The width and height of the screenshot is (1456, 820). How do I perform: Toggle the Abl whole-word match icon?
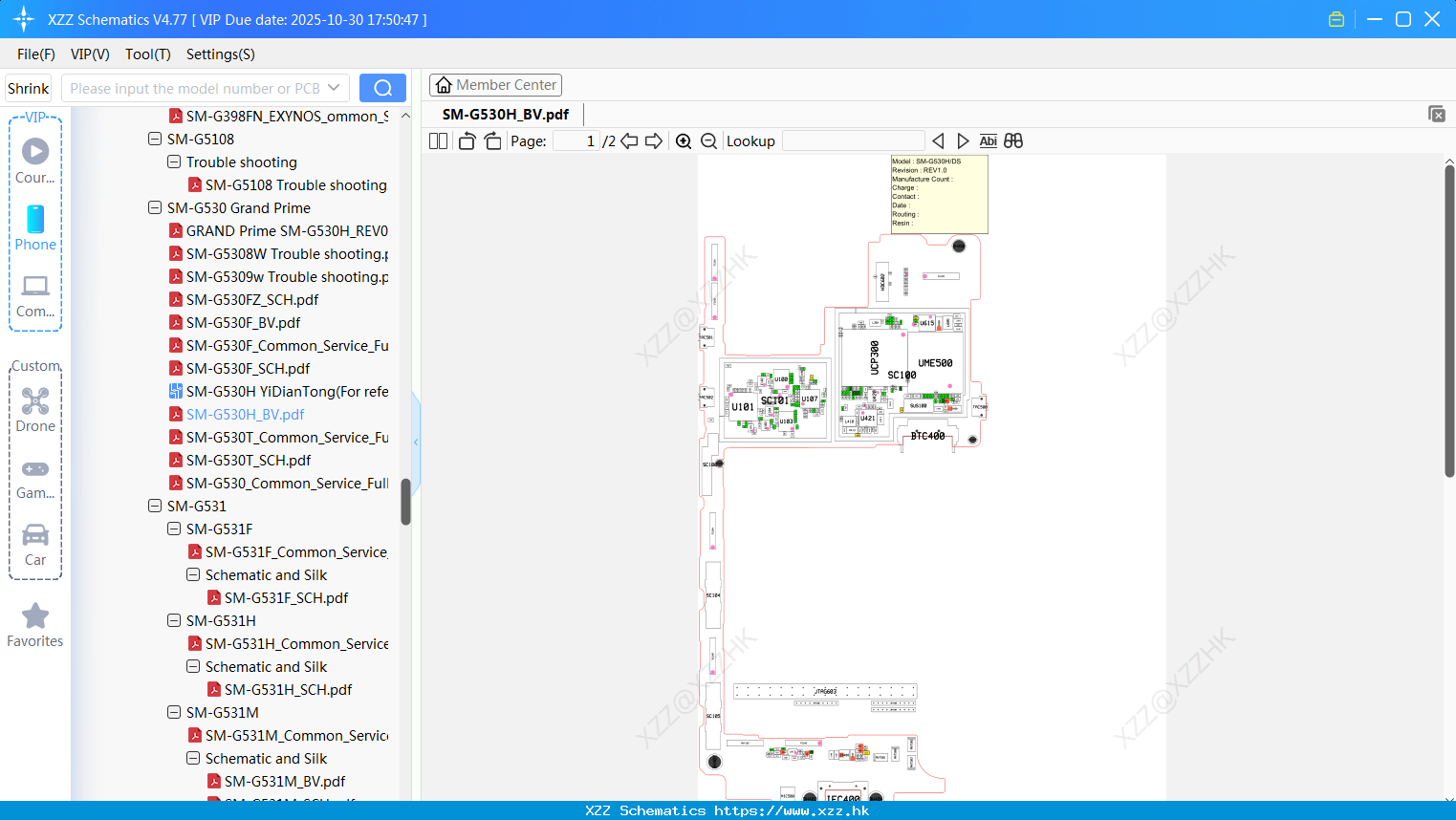988,141
